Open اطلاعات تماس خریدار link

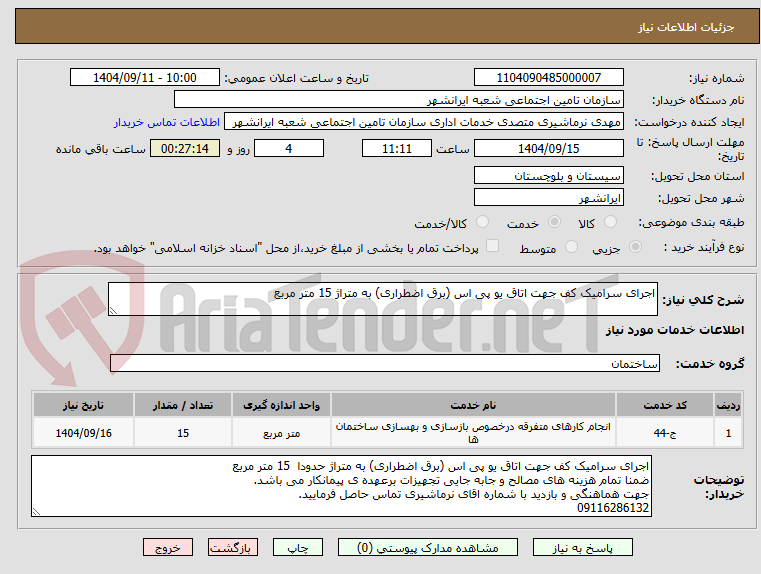167,122
